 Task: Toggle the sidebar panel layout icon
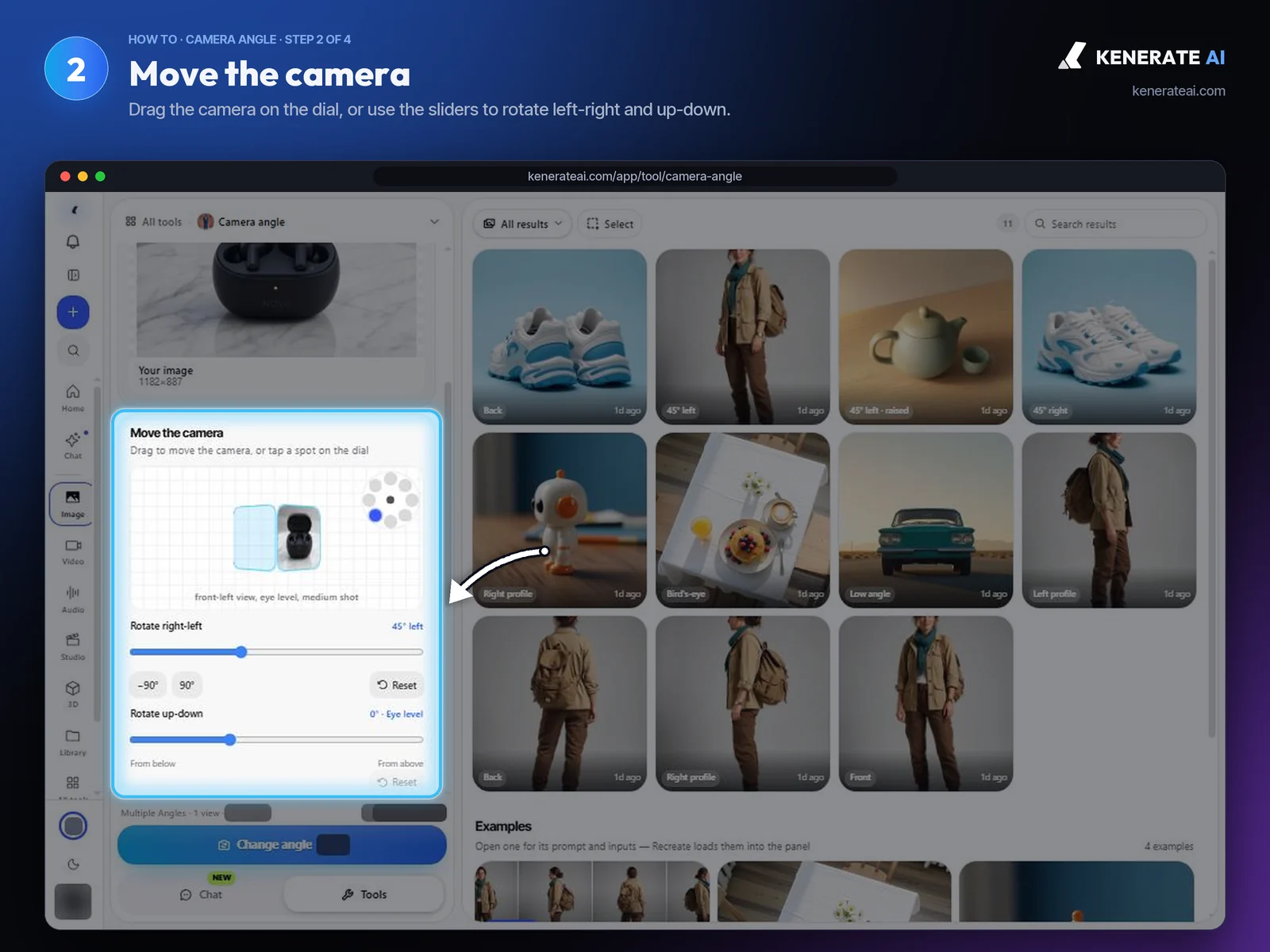(x=73, y=275)
